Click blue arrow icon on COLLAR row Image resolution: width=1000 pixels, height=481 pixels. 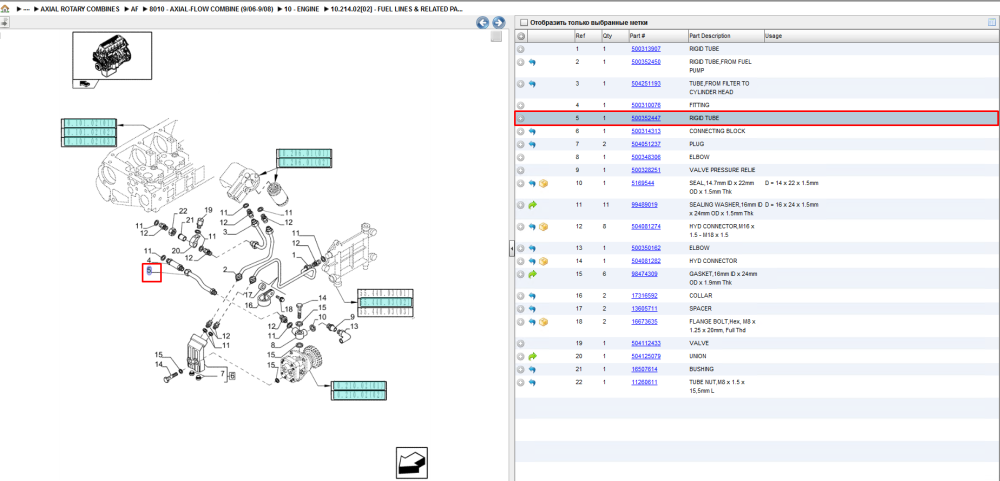532,296
